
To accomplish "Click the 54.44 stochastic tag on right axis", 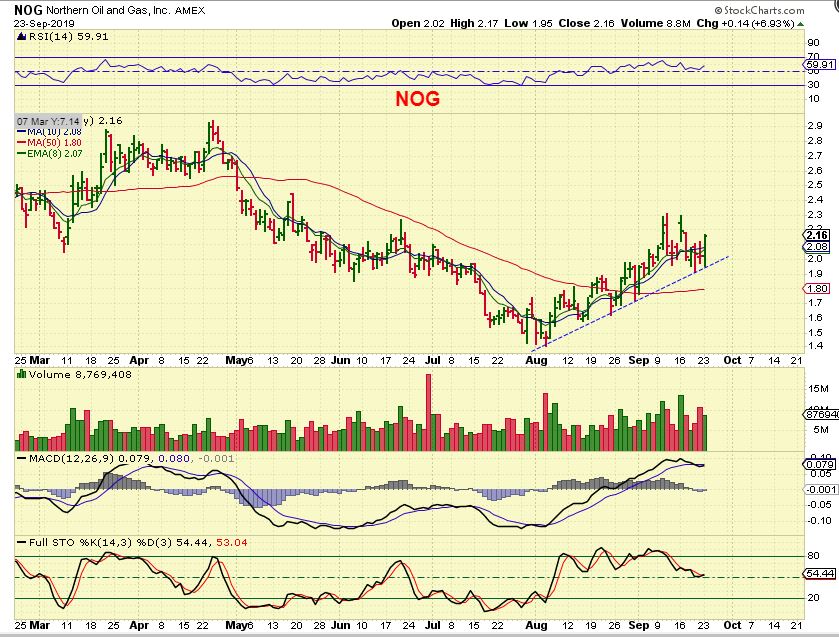I will pos(820,574).
